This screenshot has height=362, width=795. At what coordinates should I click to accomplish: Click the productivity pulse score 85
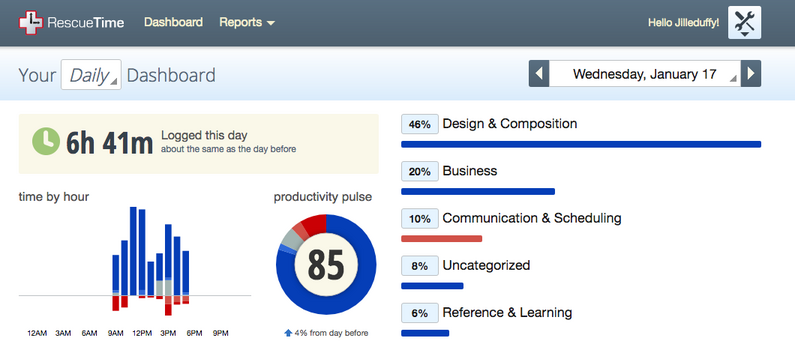tap(326, 265)
